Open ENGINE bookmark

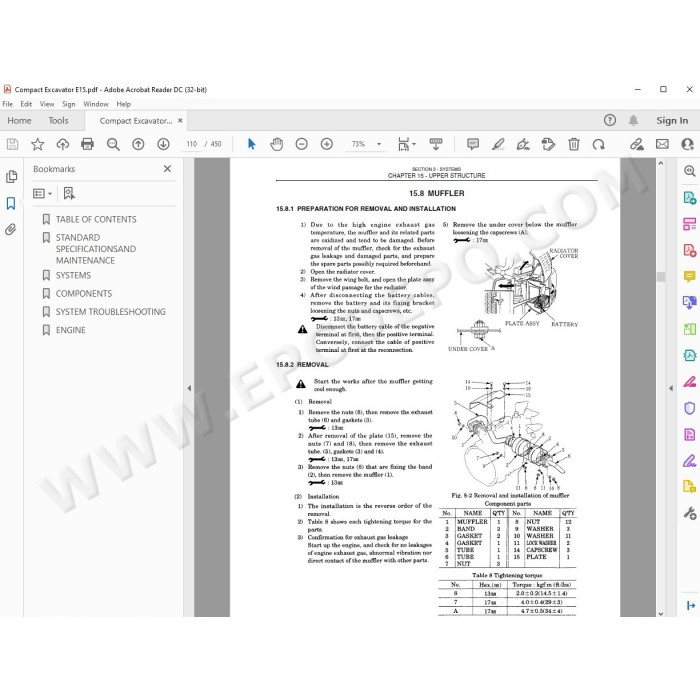pyautogui.click(x=71, y=330)
